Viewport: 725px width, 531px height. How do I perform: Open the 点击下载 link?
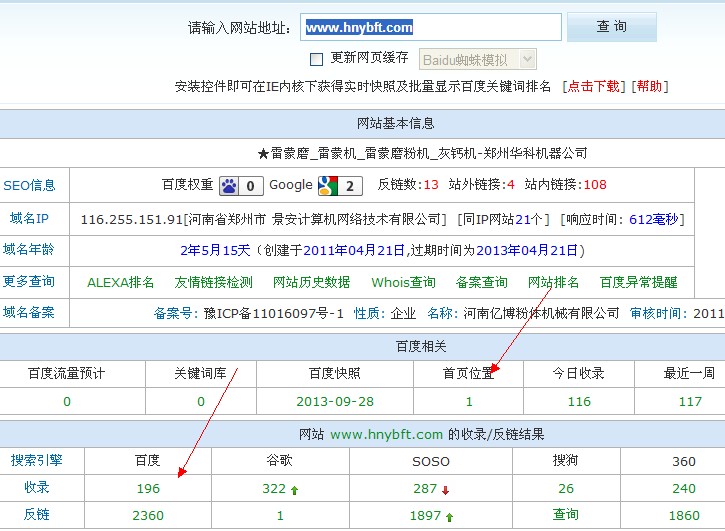point(593,86)
